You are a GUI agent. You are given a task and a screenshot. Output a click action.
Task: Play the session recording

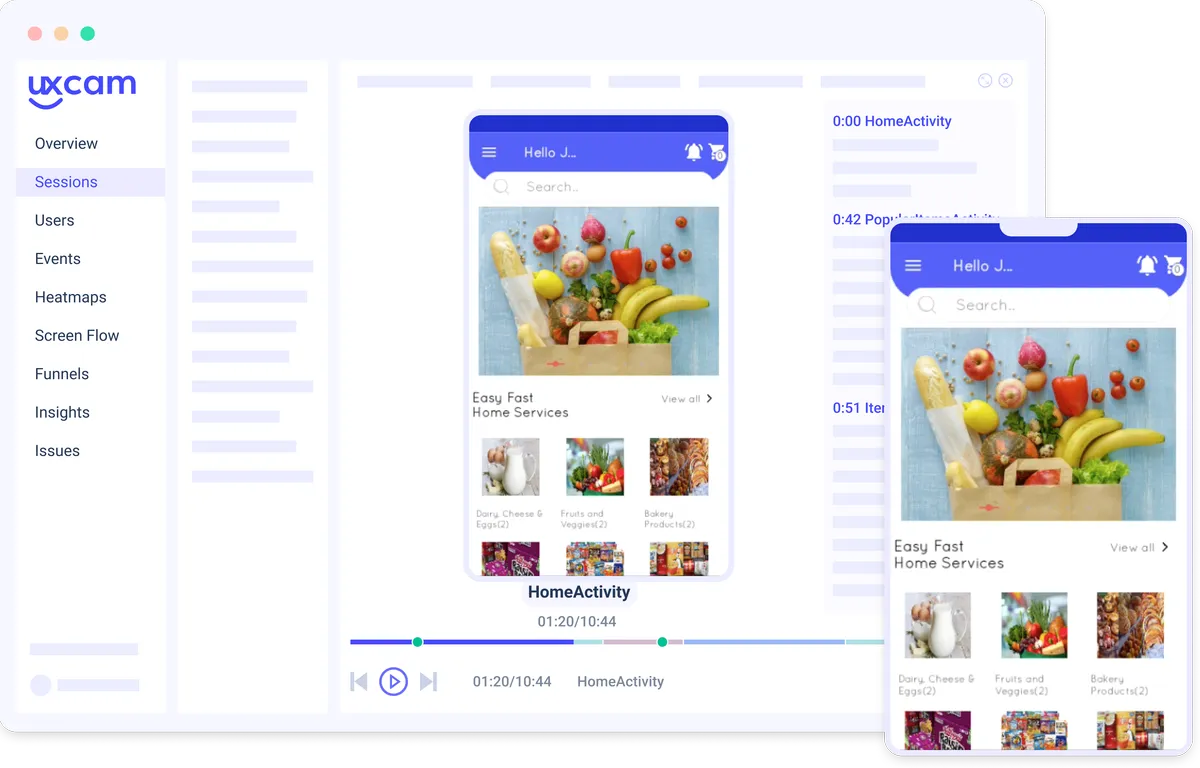click(x=394, y=682)
